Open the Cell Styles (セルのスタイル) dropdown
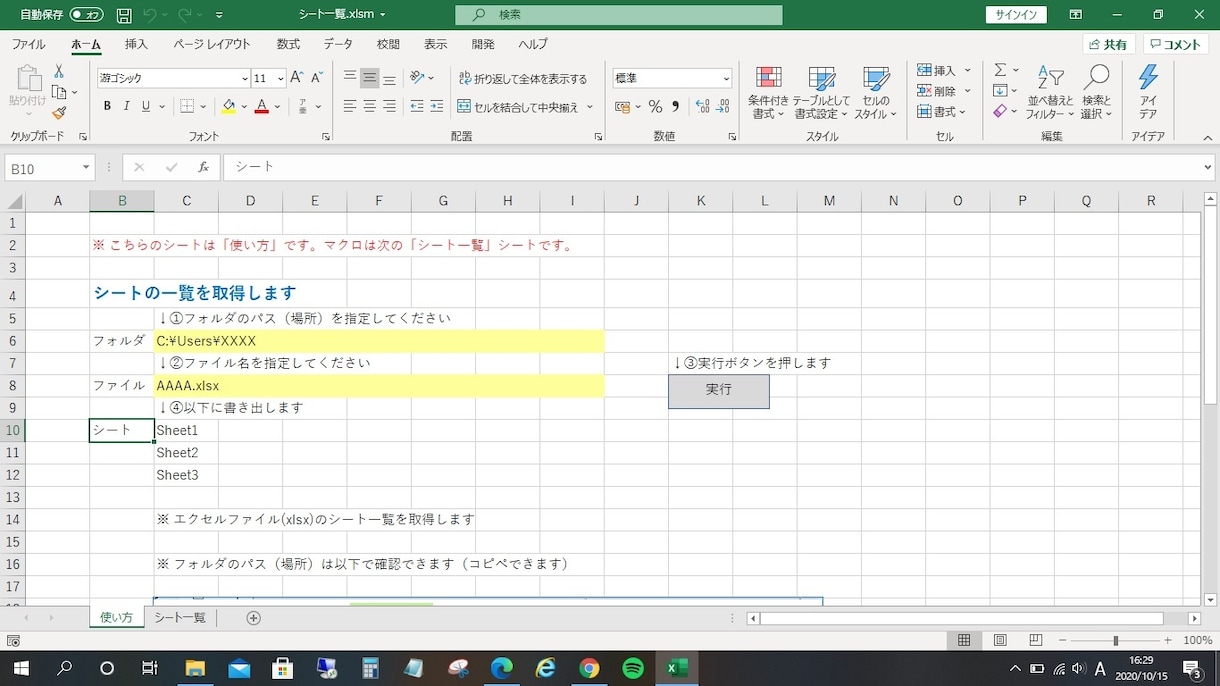 coord(875,93)
